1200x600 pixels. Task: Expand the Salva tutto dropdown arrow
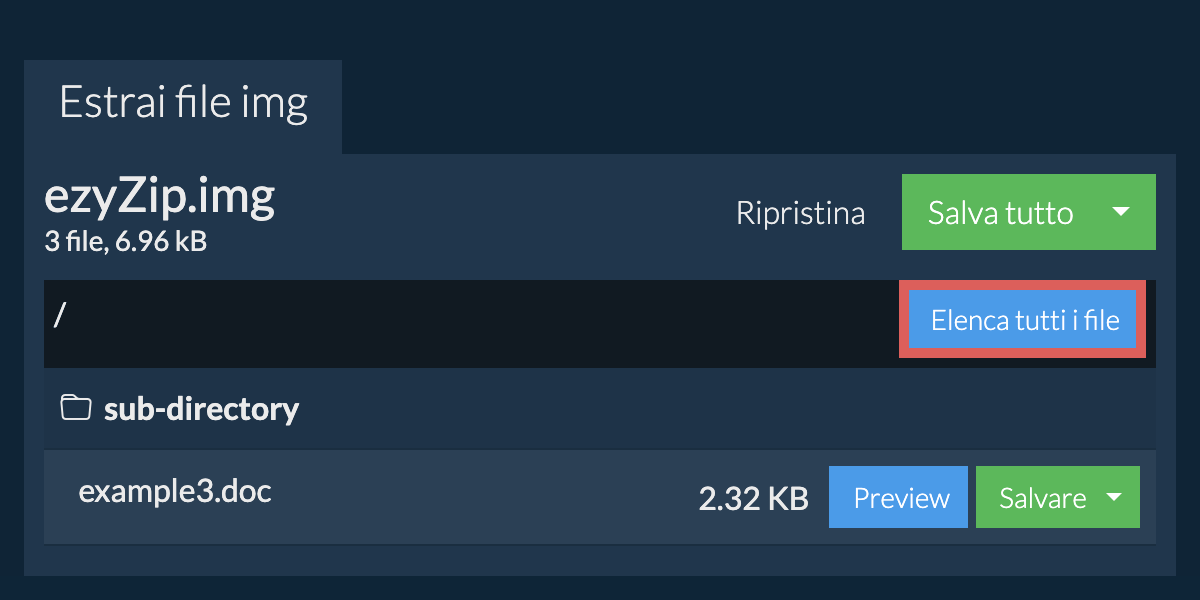click(x=1121, y=212)
